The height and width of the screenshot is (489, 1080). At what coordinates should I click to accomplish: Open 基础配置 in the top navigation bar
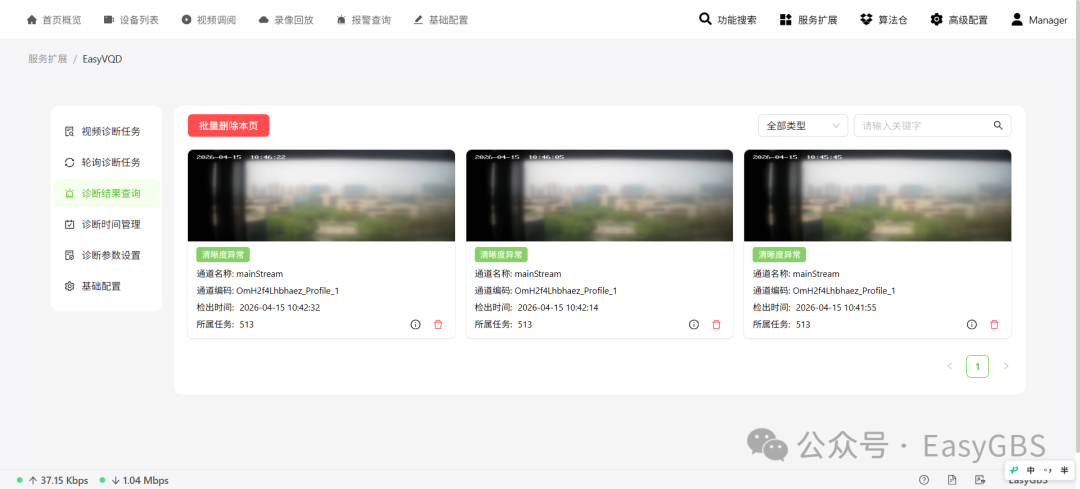pos(441,20)
